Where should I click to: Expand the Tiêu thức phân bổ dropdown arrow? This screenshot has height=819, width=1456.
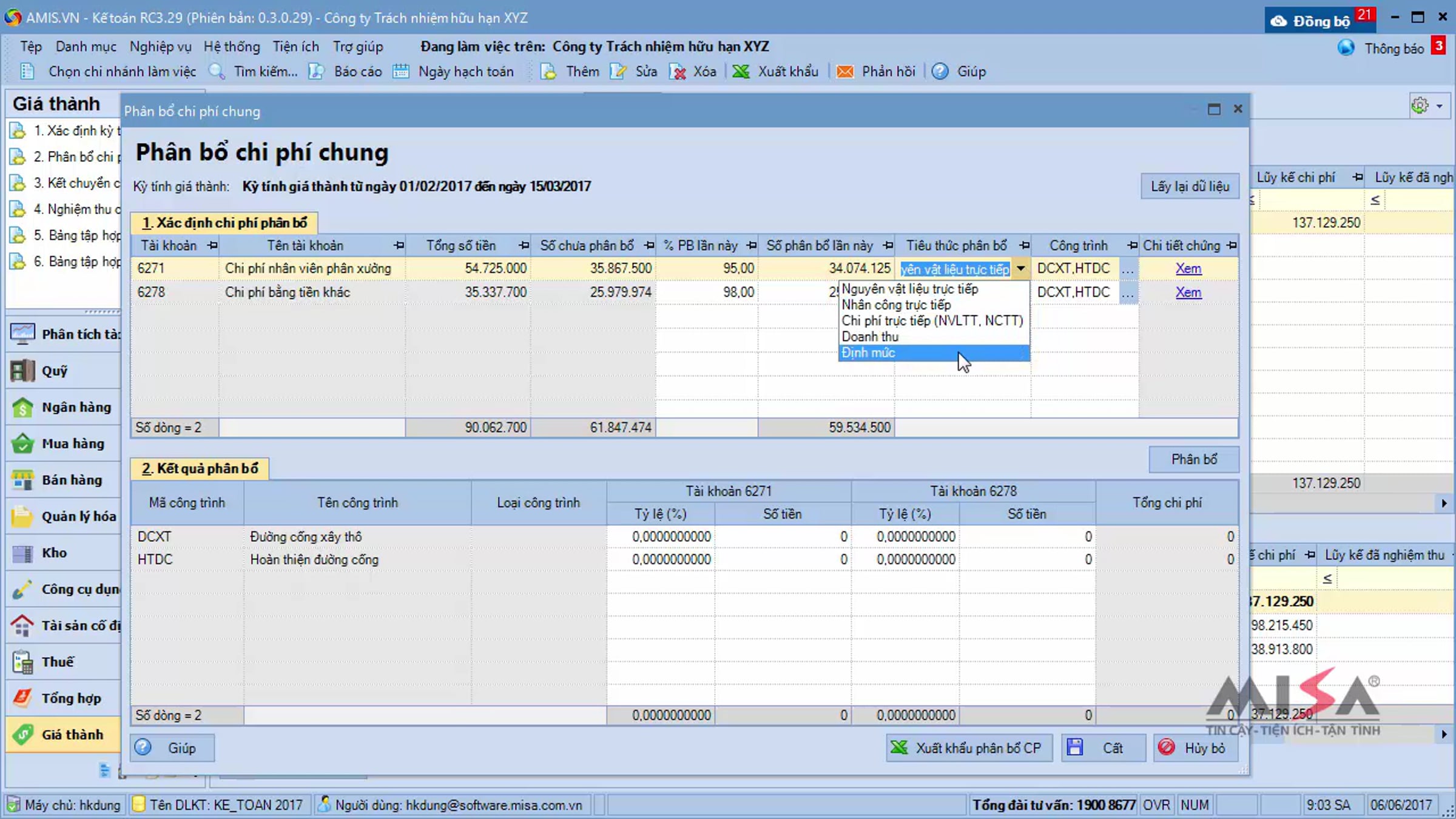[1021, 269]
